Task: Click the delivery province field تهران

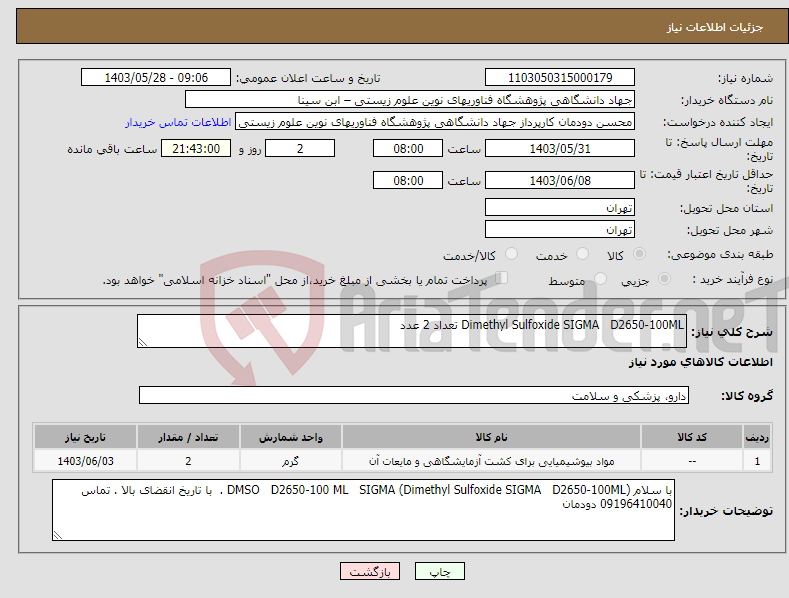Action: point(560,207)
